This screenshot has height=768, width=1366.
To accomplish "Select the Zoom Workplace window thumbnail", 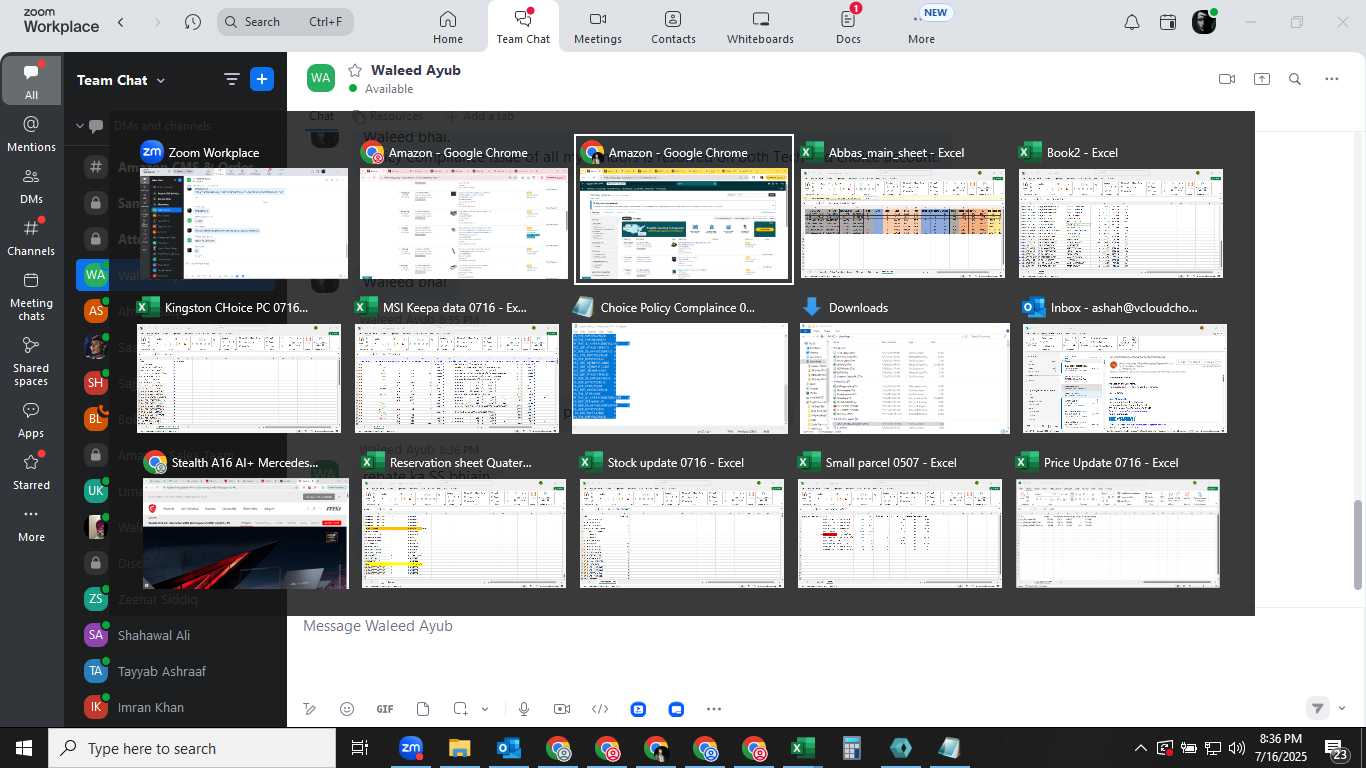I will [243, 210].
